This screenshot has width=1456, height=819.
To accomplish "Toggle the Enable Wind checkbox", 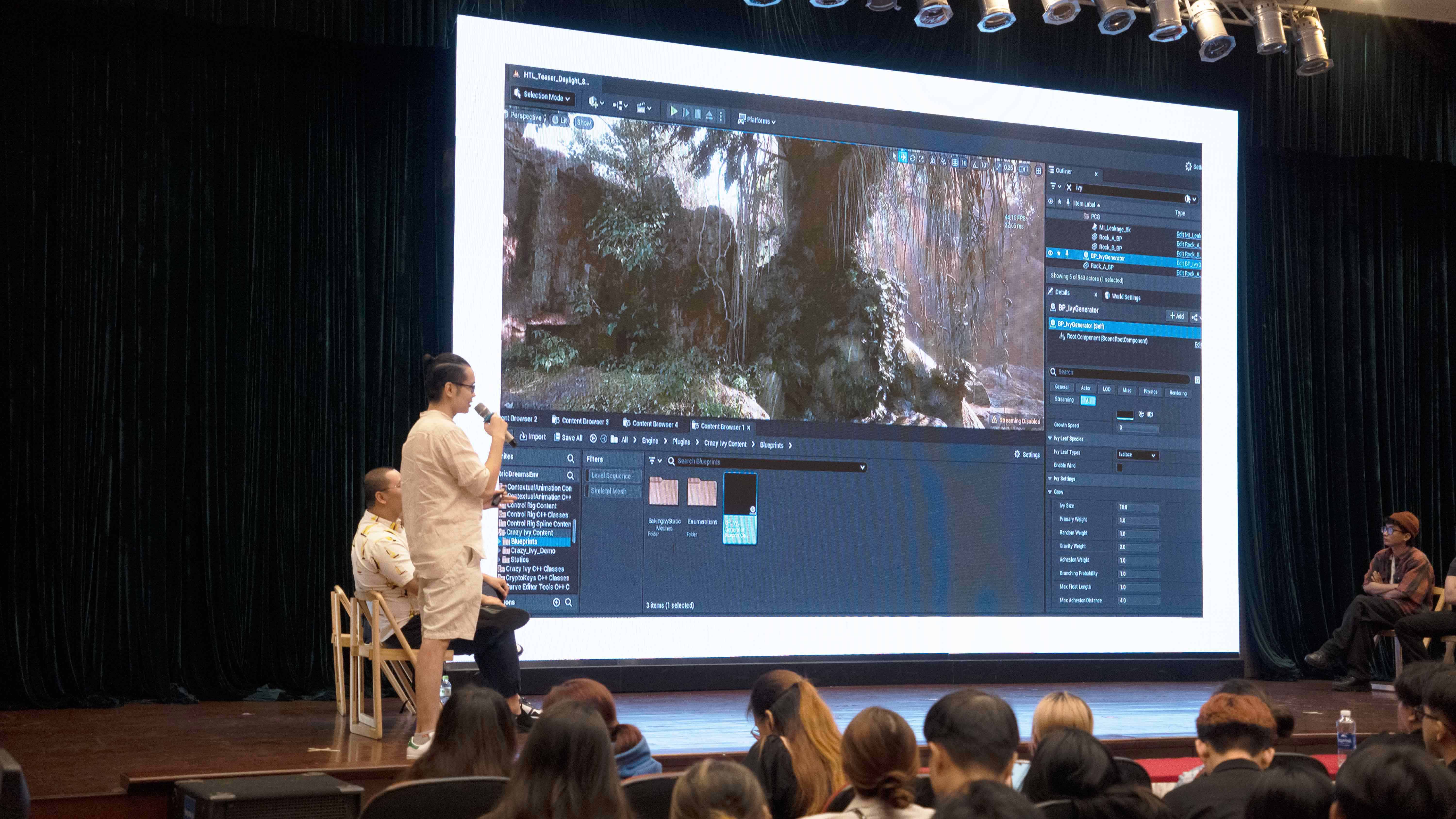I will (x=1120, y=467).
